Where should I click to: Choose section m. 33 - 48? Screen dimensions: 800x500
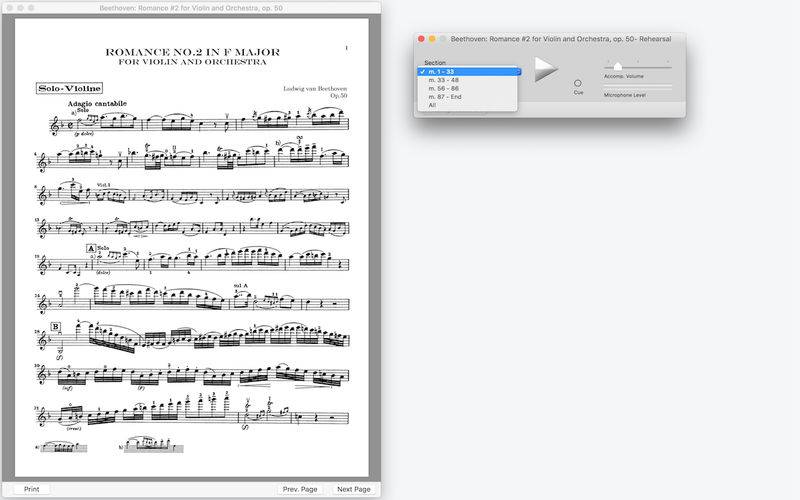pyautogui.click(x=444, y=80)
